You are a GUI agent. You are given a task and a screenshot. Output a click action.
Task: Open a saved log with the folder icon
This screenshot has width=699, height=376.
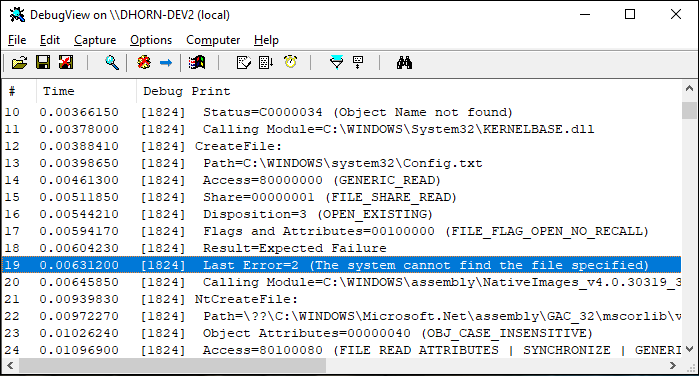(19, 62)
